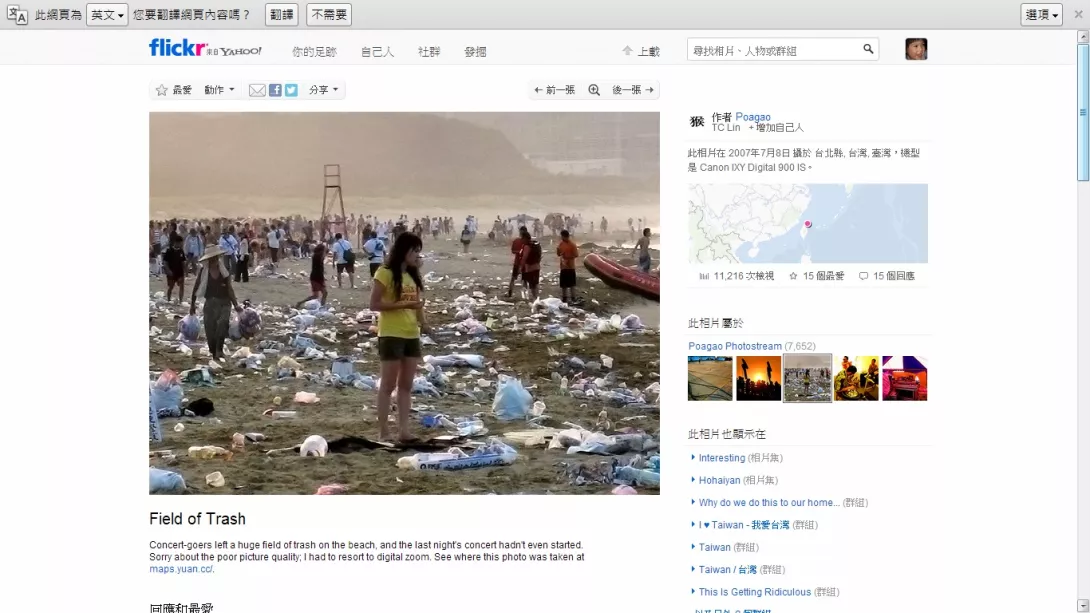1090x613 pixels.
Task: Open the 分享 share dropdown
Action: [x=323, y=90]
